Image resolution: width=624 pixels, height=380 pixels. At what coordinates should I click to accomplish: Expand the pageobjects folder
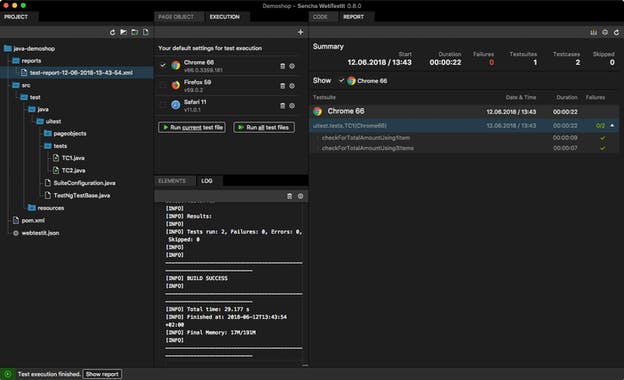[x=48, y=133]
